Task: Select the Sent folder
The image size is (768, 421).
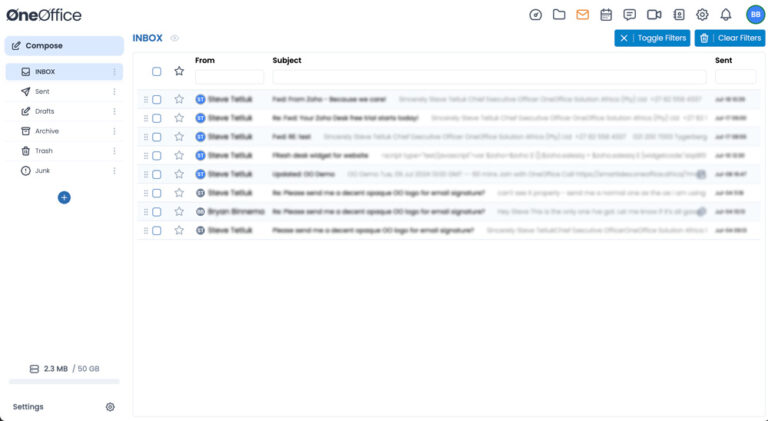Action: (x=42, y=91)
